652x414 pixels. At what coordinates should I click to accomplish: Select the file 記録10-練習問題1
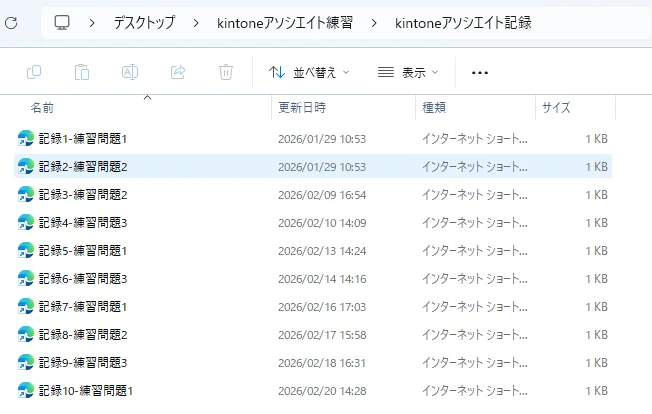click(86, 391)
